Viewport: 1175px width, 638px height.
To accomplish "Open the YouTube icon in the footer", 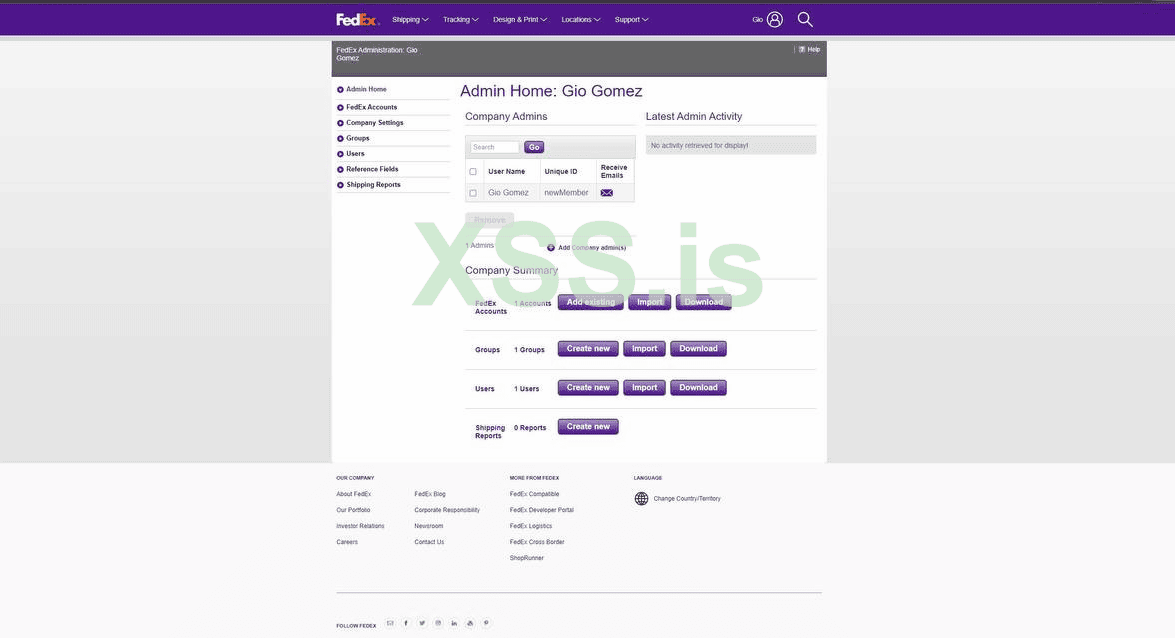I will point(470,623).
